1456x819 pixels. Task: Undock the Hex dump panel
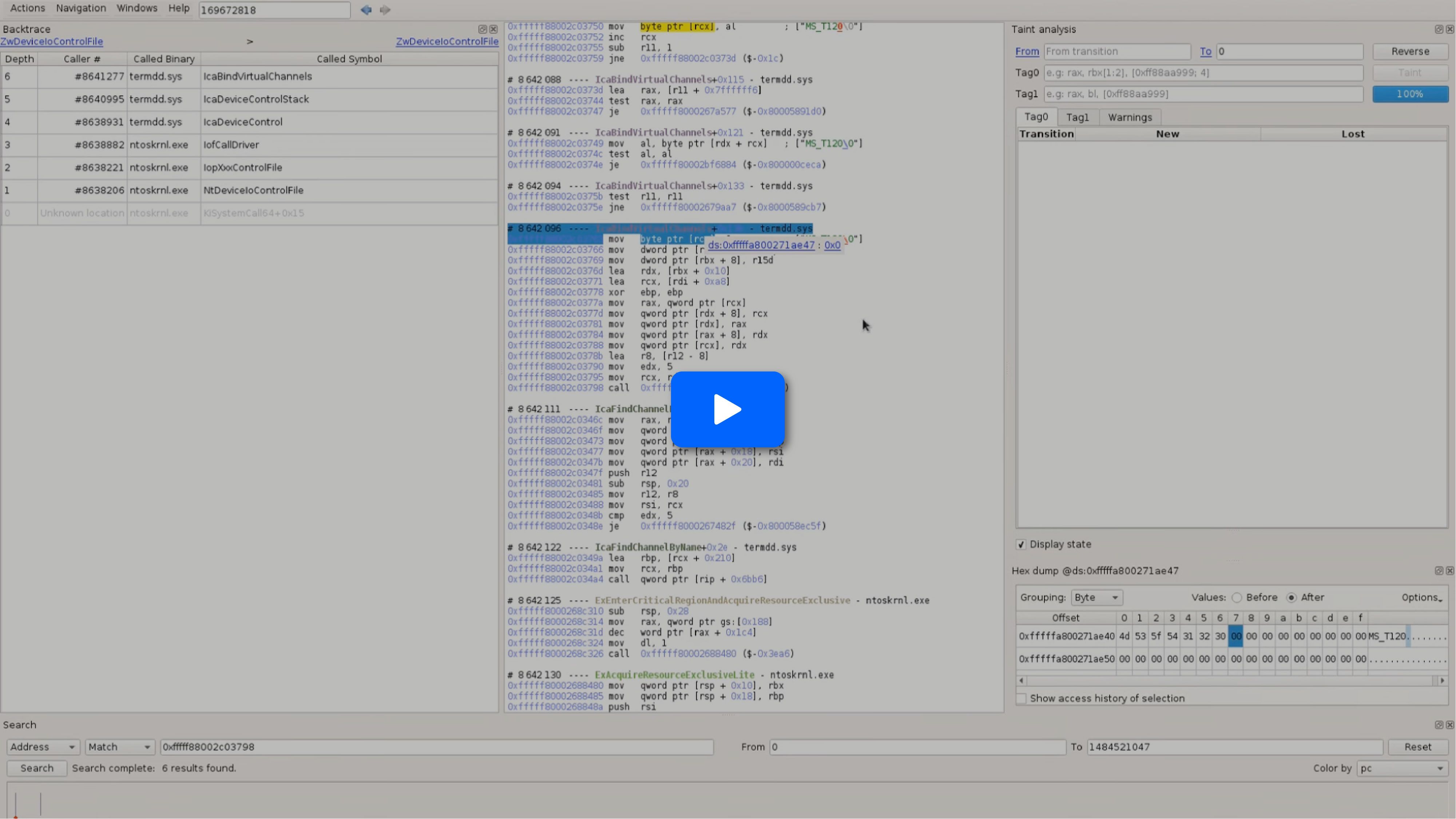click(x=1439, y=570)
